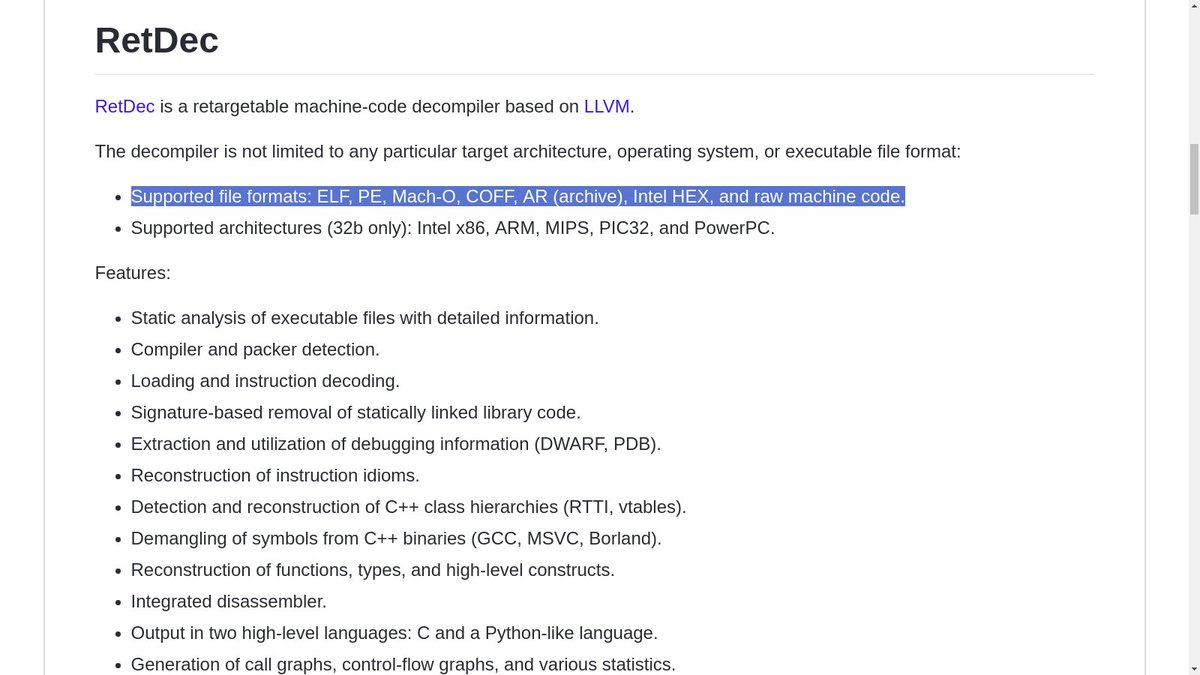Open the RetDec link

(125, 106)
